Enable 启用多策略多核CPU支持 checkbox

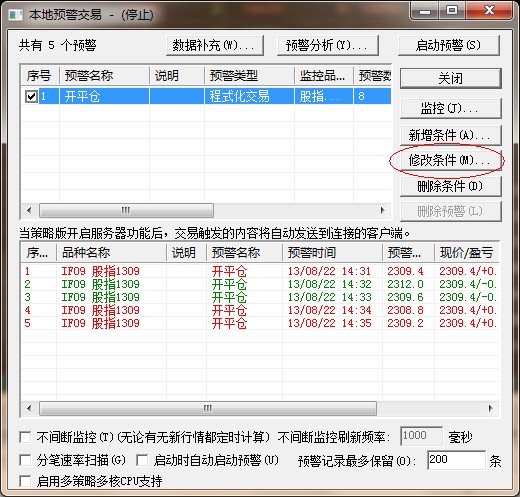[26, 481]
